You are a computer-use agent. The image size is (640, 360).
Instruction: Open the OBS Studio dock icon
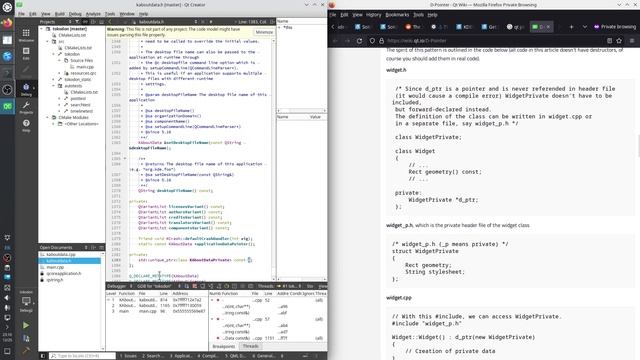[x=7, y=90]
